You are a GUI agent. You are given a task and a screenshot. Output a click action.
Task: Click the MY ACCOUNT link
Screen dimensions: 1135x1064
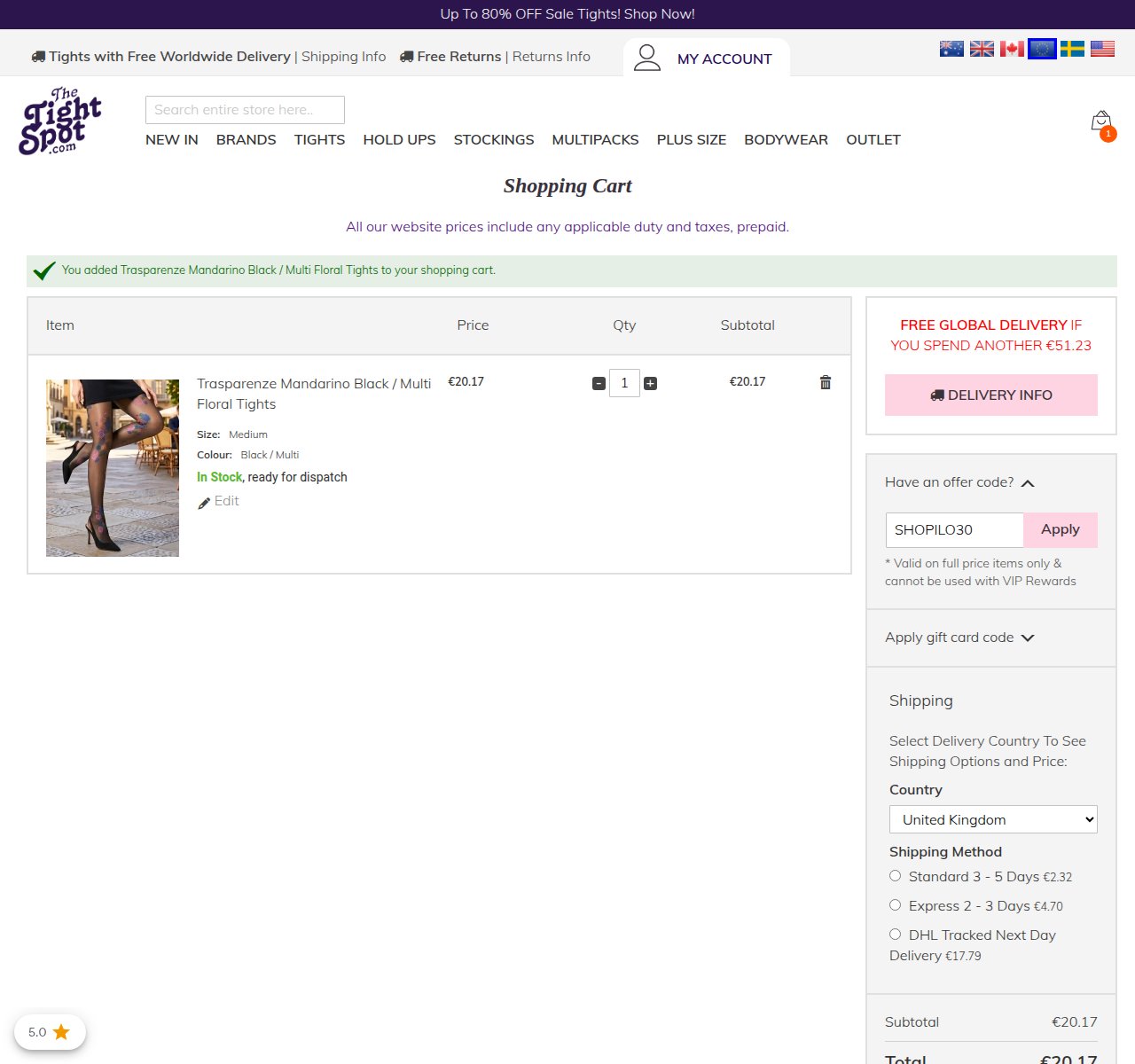point(724,59)
